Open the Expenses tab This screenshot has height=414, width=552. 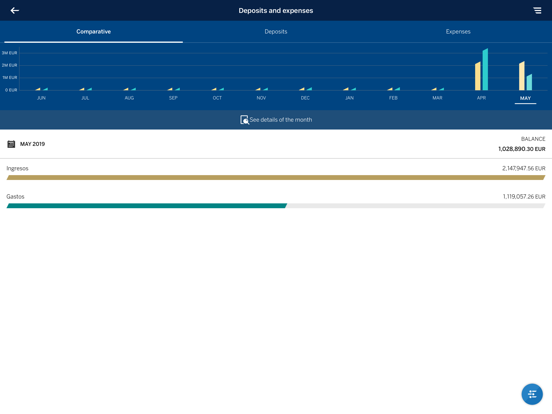click(x=458, y=32)
